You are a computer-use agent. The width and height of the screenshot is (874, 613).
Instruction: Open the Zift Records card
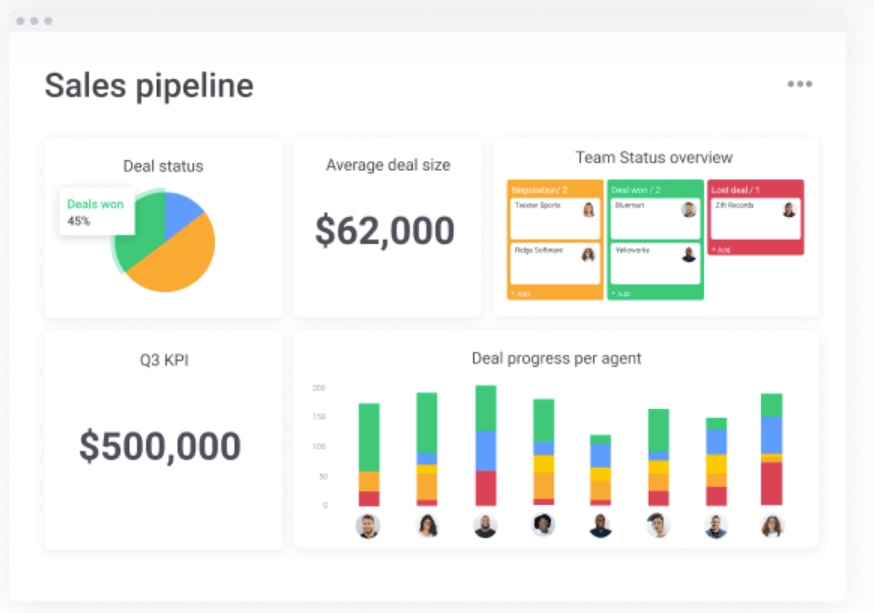755,218
